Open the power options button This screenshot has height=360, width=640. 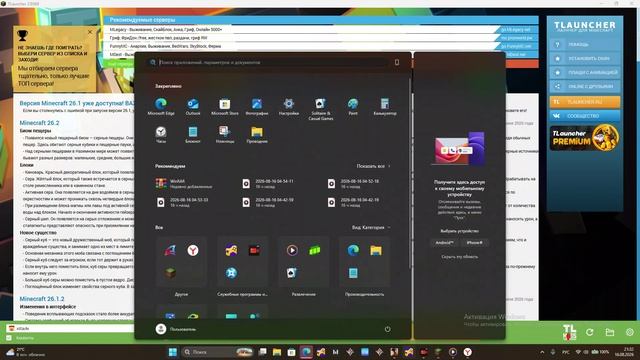(387, 329)
